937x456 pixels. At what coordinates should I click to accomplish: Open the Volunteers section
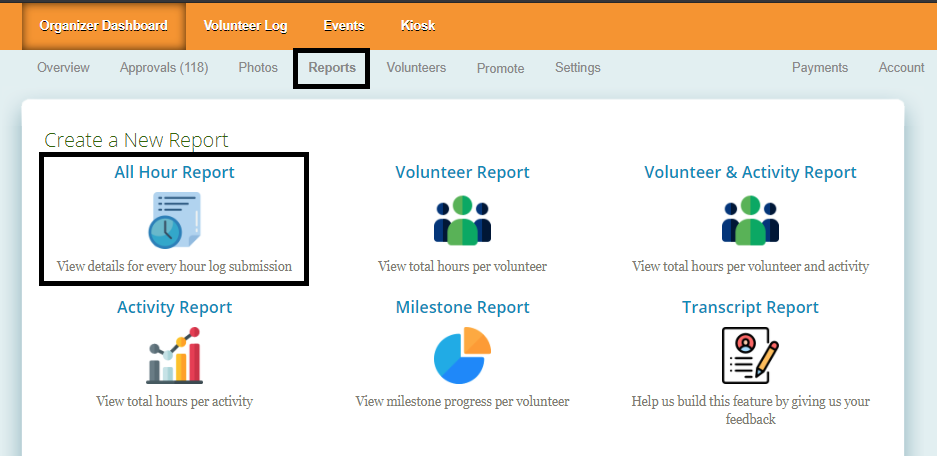[416, 68]
